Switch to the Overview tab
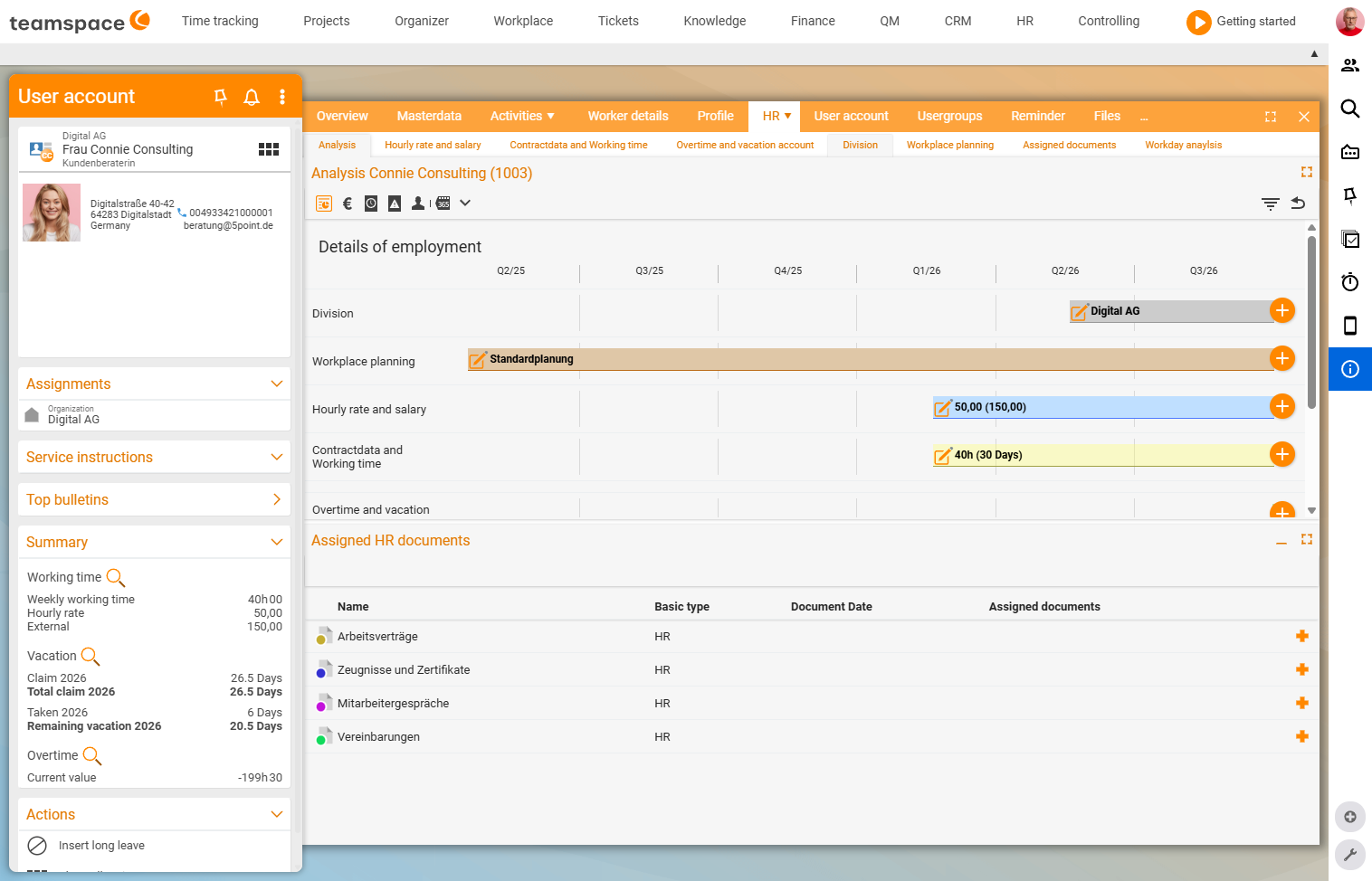1372x881 pixels. (342, 116)
